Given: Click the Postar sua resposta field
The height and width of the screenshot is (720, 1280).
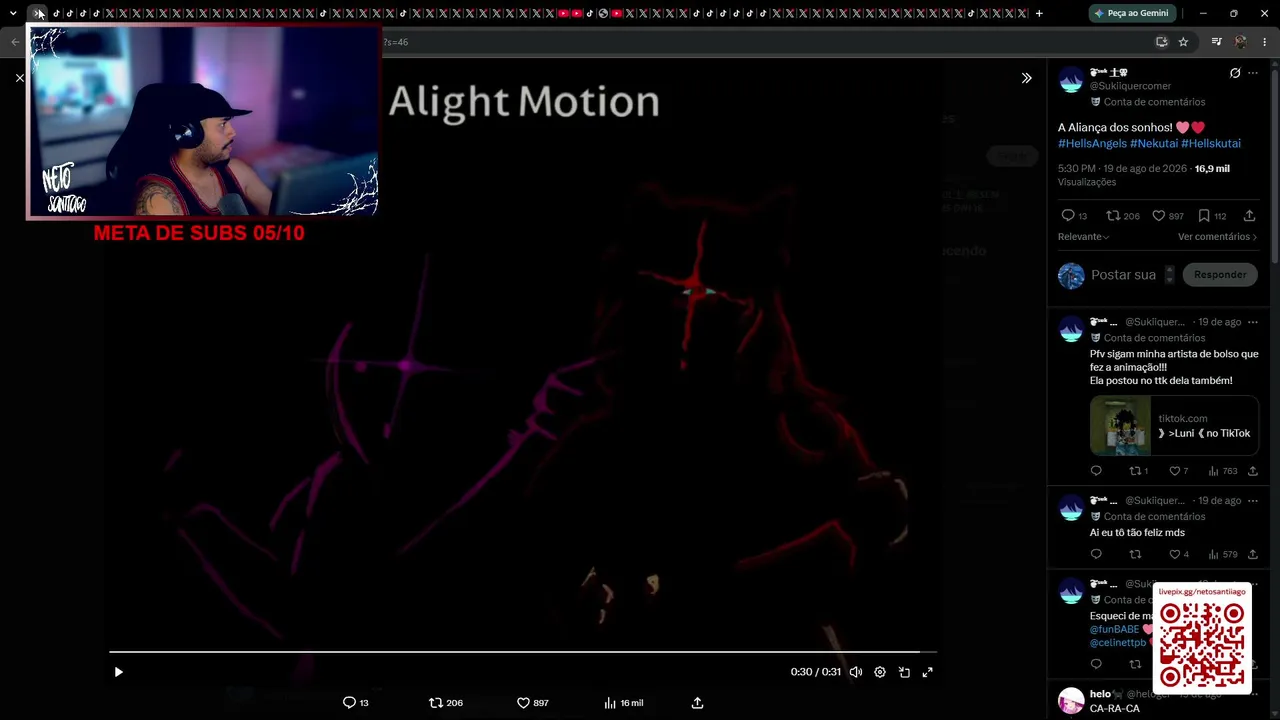Looking at the screenshot, I should [x=1124, y=275].
